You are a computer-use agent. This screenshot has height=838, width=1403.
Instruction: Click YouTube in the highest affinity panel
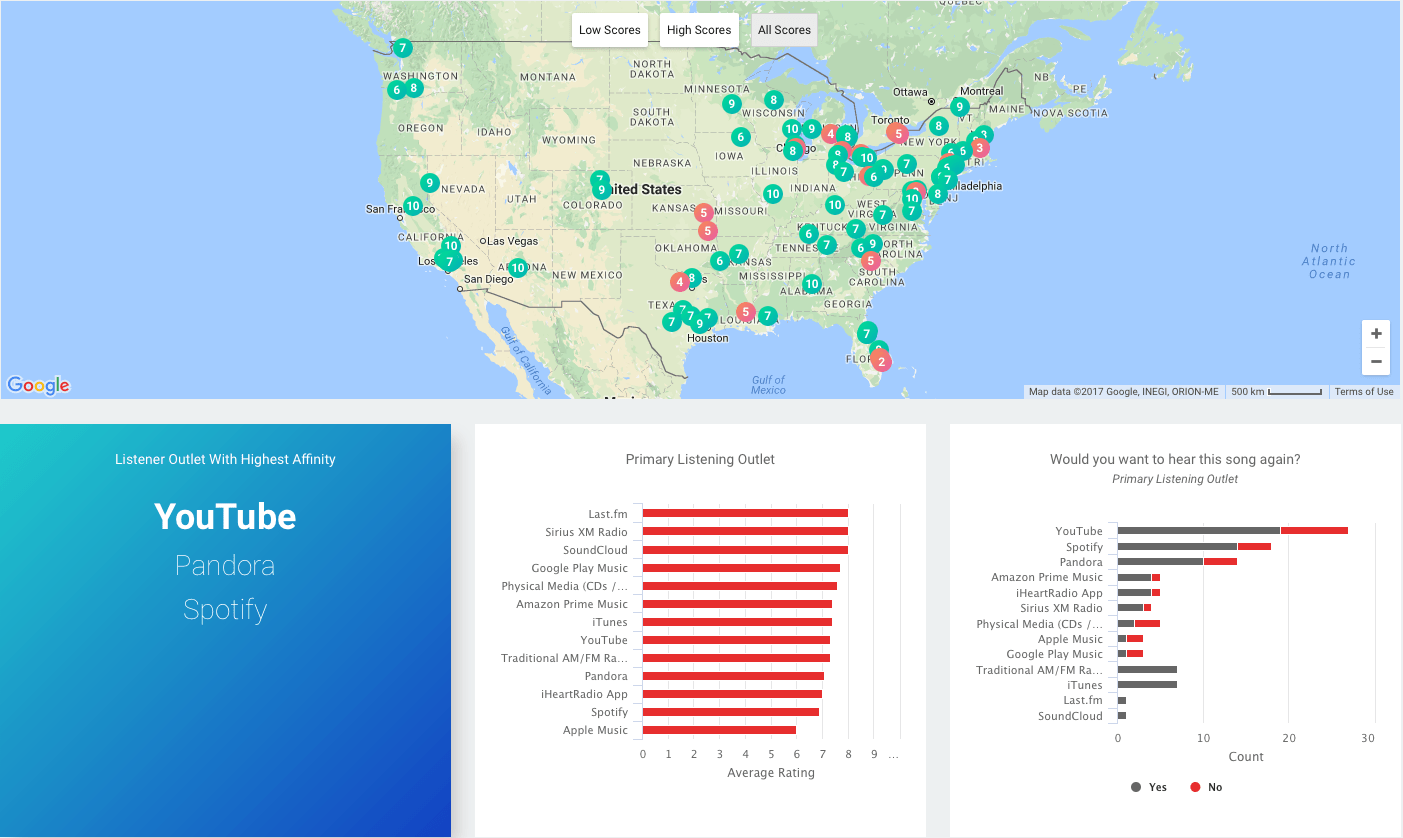click(225, 517)
